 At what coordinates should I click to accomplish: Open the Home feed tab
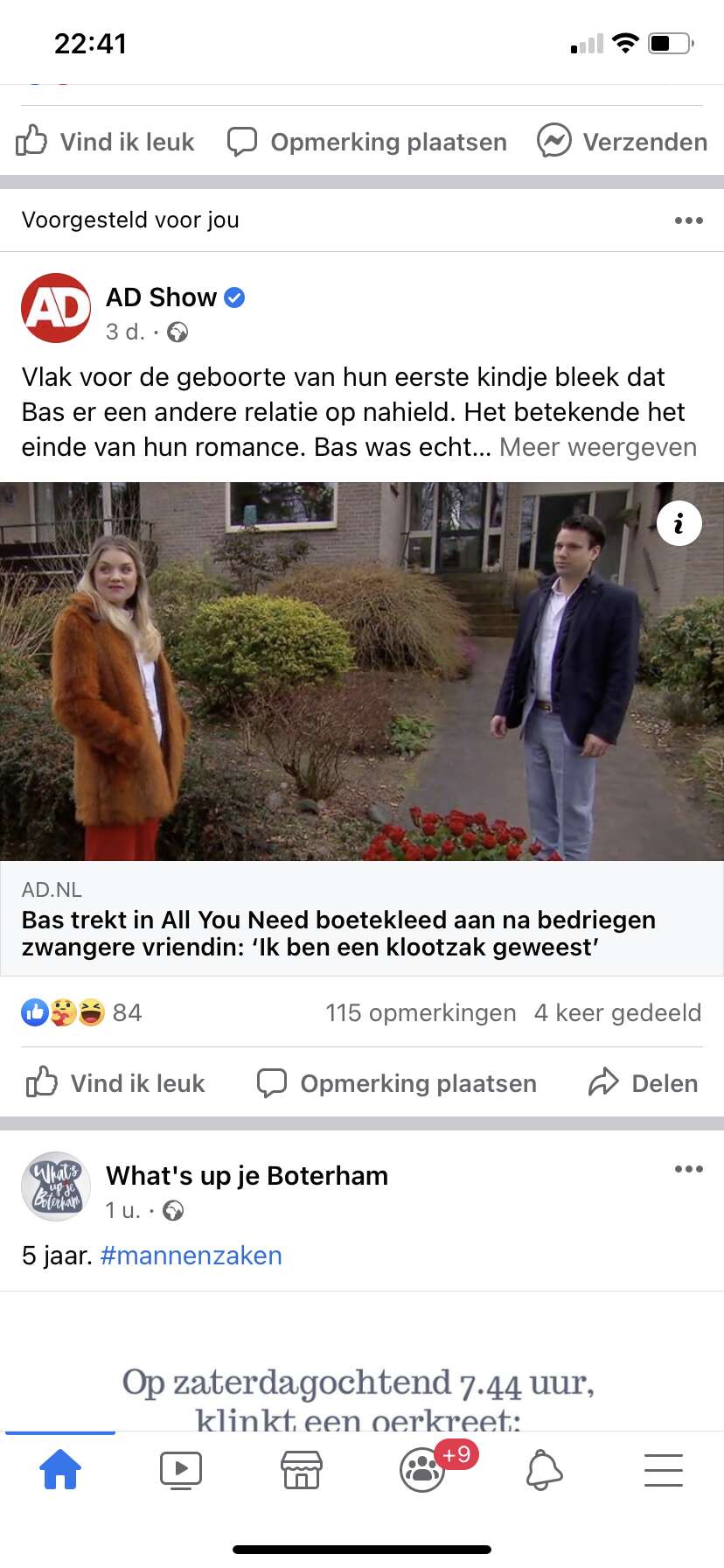(60, 1469)
